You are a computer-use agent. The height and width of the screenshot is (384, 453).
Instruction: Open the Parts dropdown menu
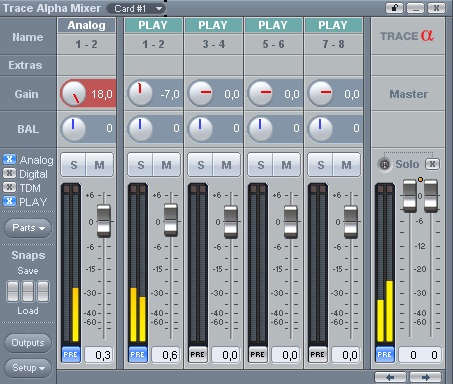tap(28, 228)
